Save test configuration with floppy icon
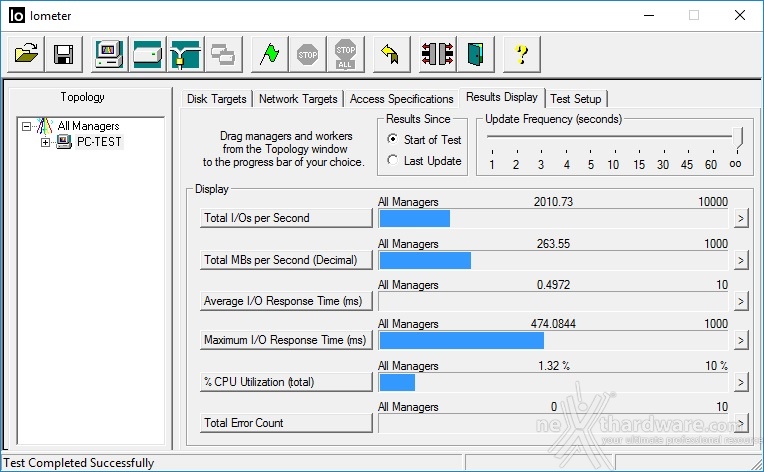Viewport: 764px width, 472px height. coord(63,54)
